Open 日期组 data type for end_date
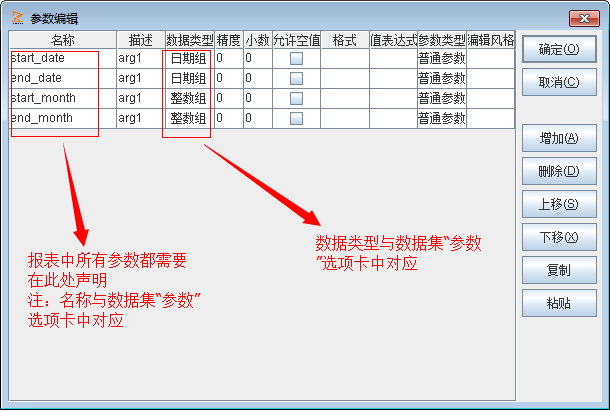 189,78
